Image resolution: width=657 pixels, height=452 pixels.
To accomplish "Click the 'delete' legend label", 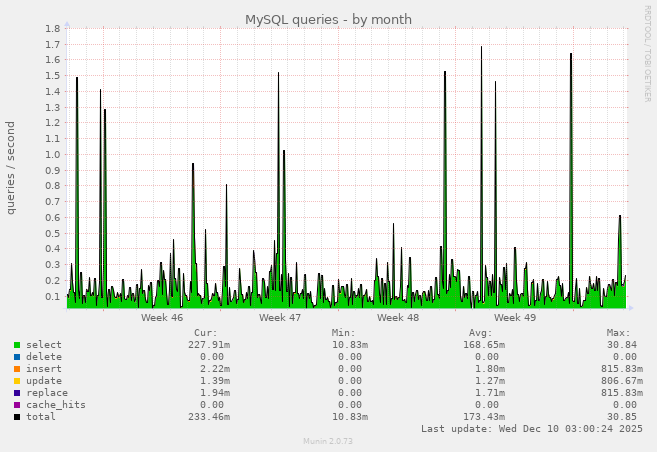I will (44, 356).
